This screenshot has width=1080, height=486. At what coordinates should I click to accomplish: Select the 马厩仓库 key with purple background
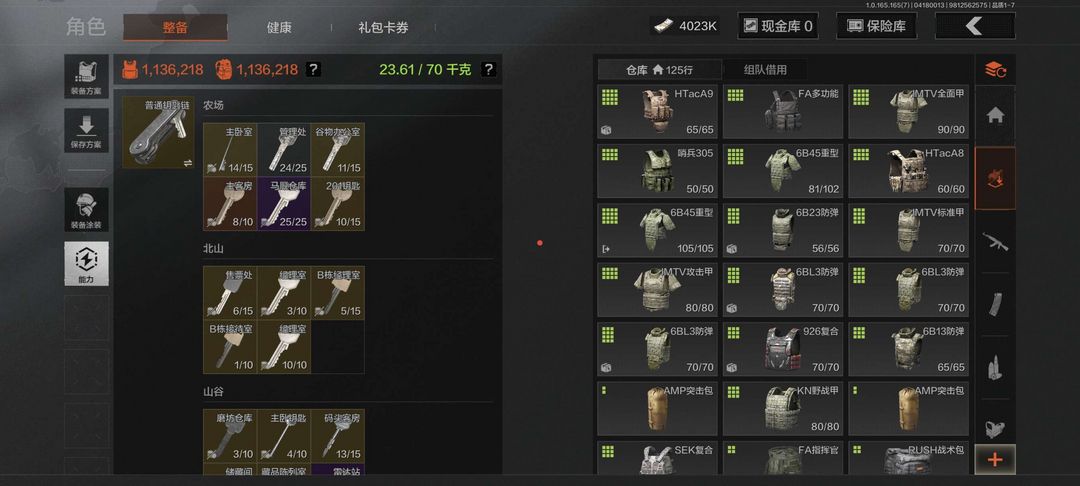[284, 204]
